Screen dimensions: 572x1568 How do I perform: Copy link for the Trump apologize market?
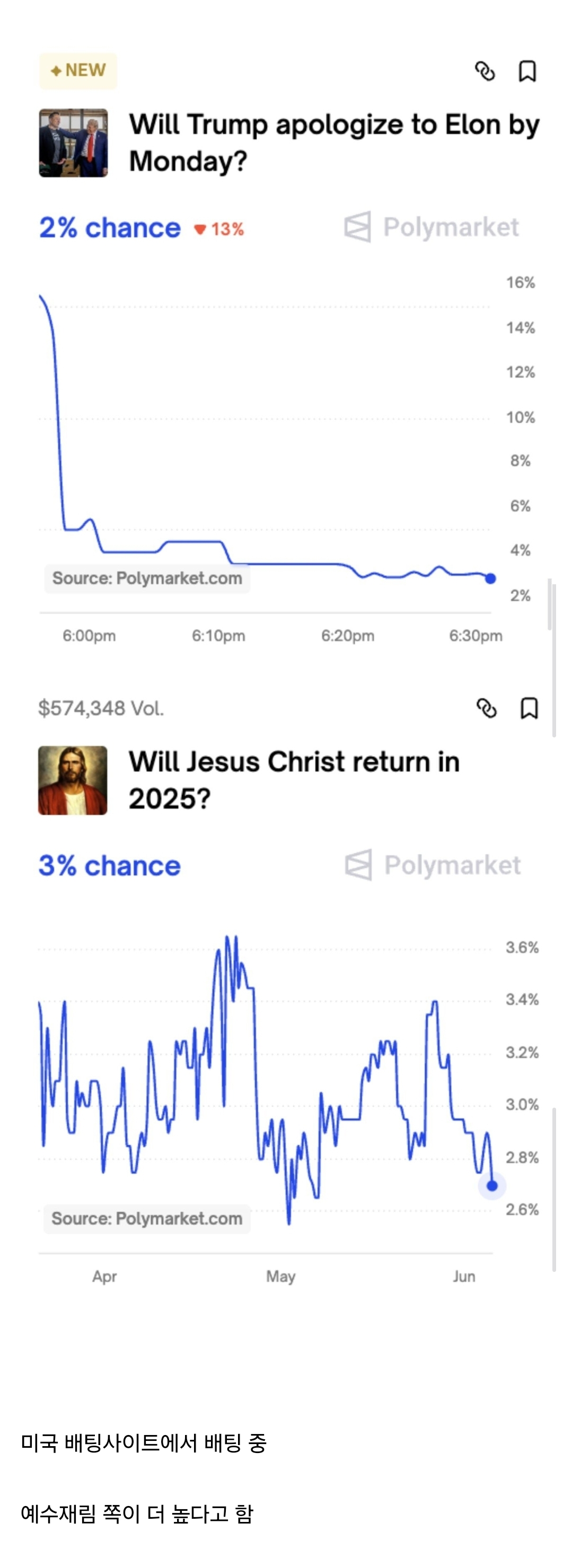485,71
